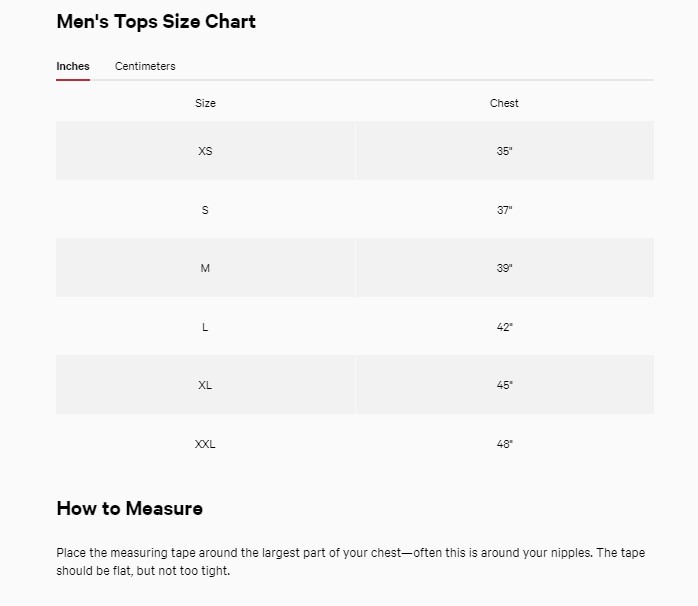Click the XXL size cell
Screen dimensions: 698x606
click(x=205, y=444)
